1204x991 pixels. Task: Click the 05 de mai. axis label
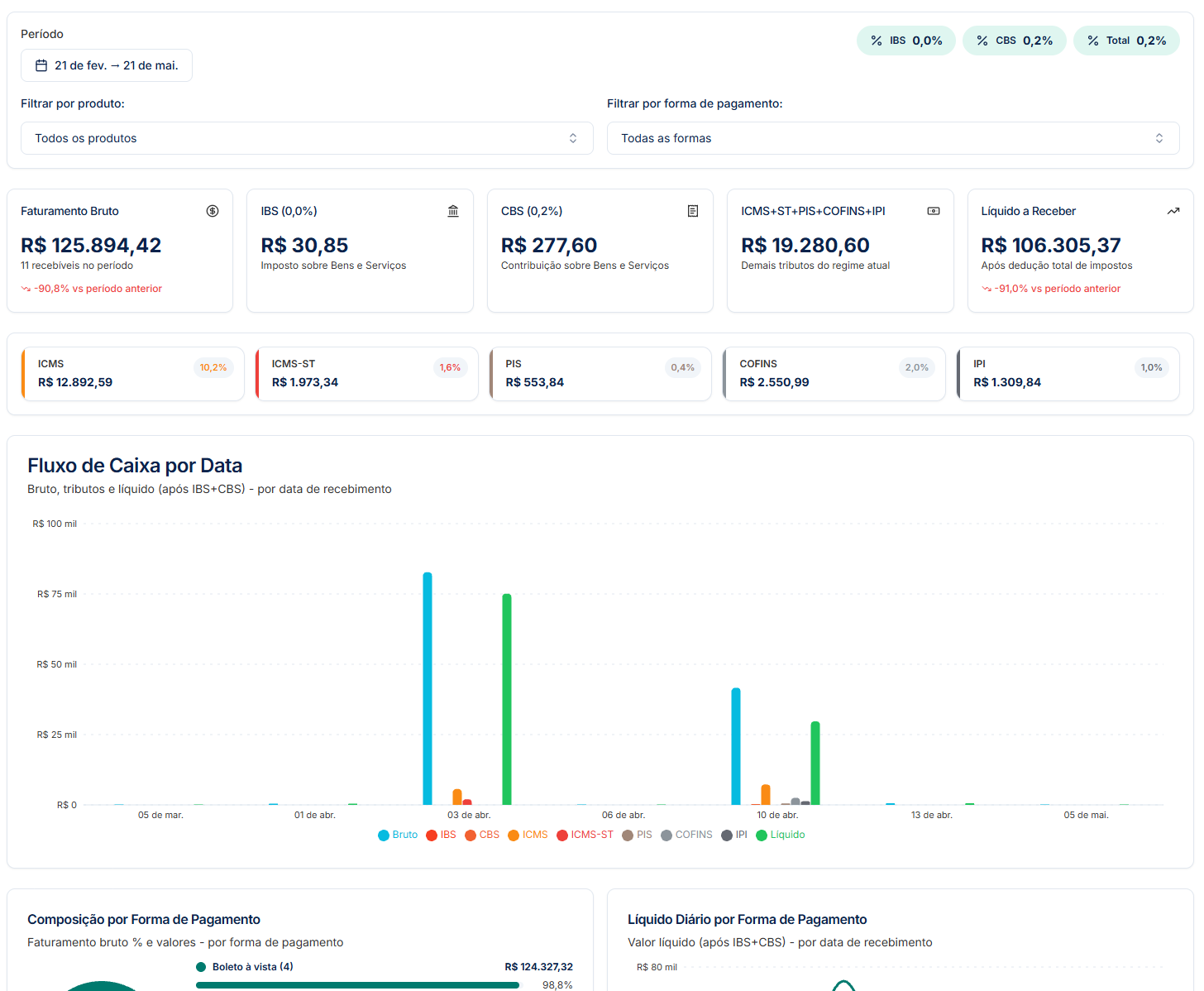coord(1086,815)
